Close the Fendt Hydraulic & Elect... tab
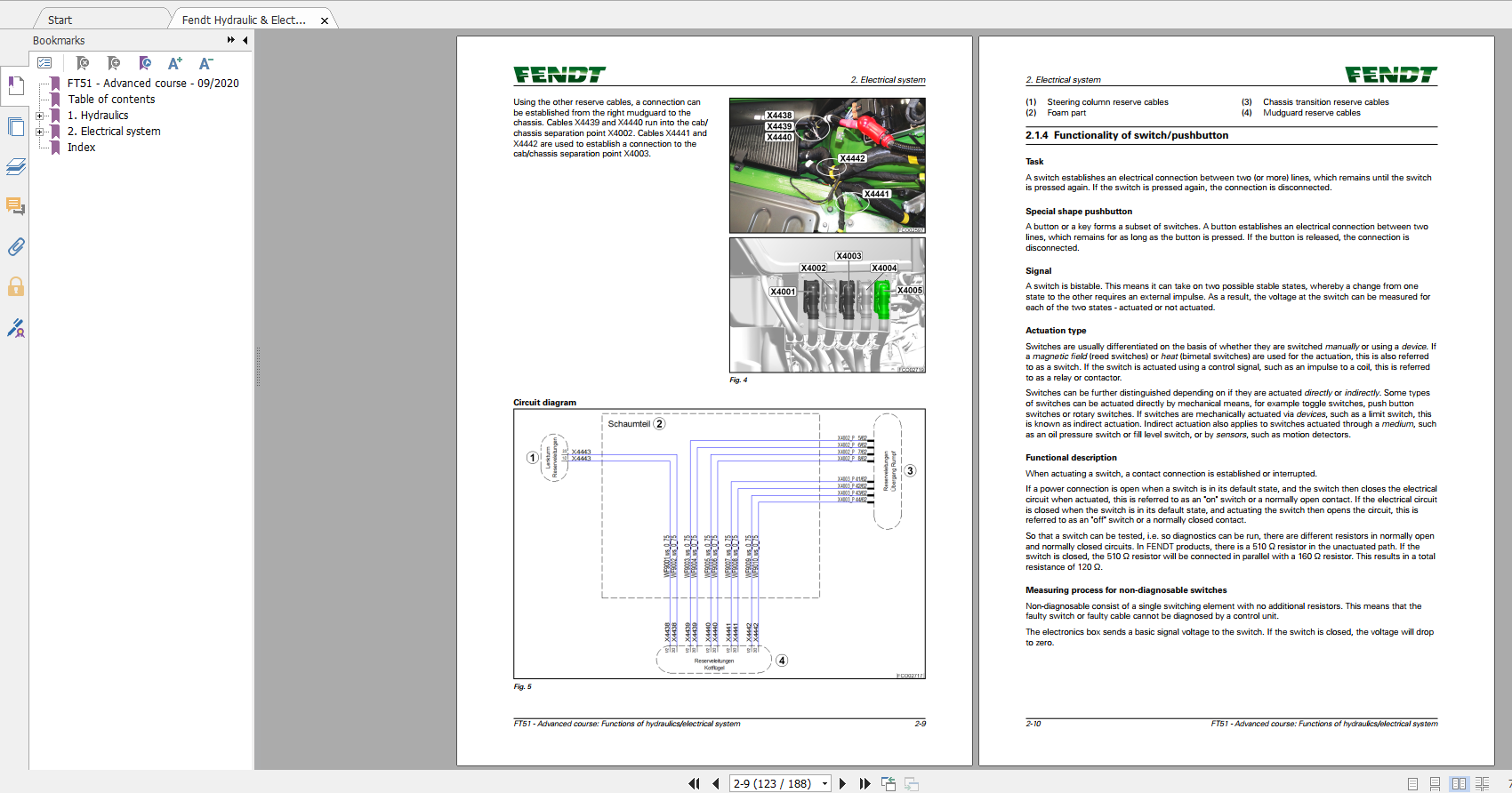 pyautogui.click(x=325, y=20)
